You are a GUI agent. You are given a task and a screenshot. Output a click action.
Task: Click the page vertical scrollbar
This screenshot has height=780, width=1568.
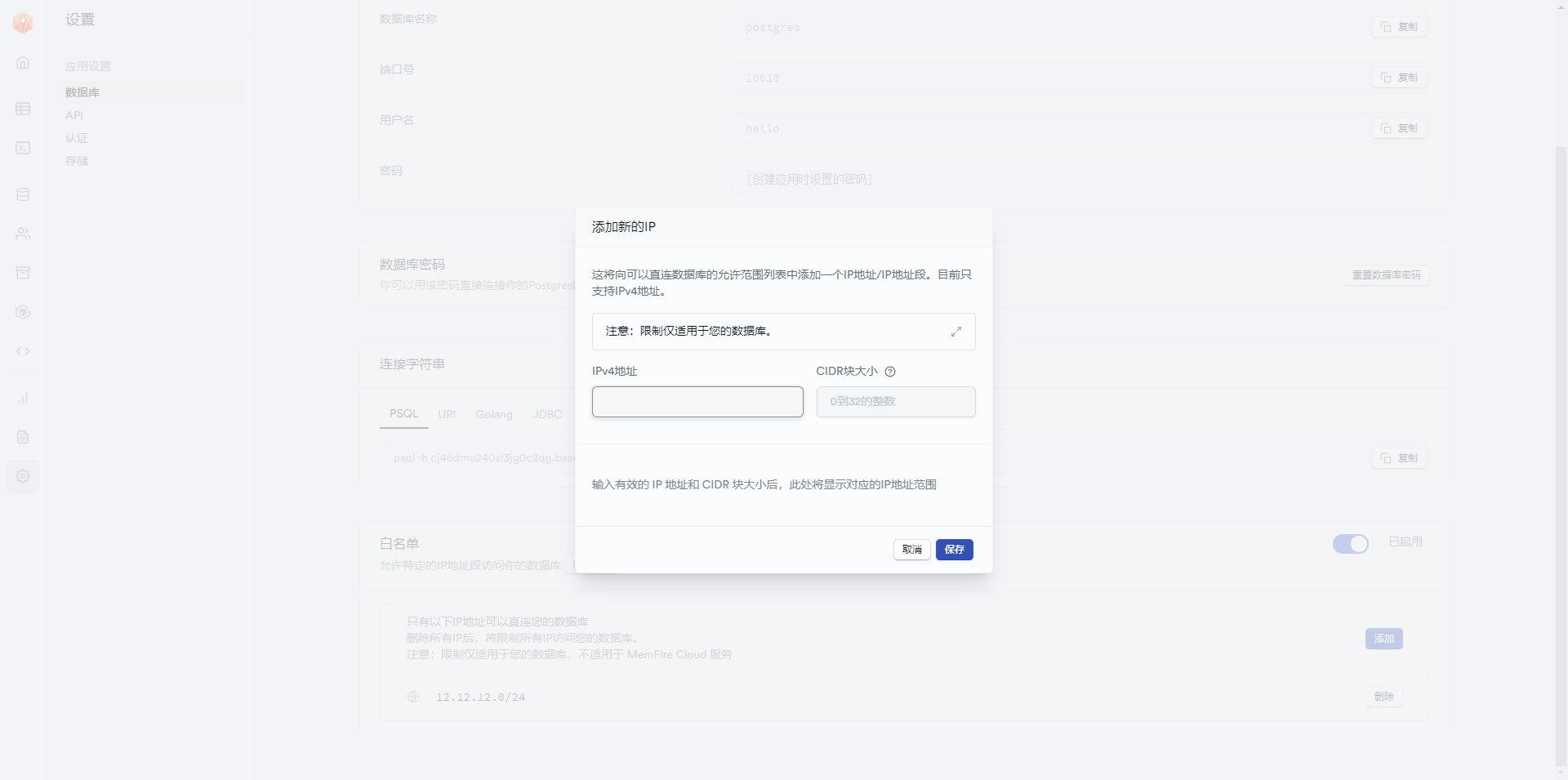[1561, 457]
